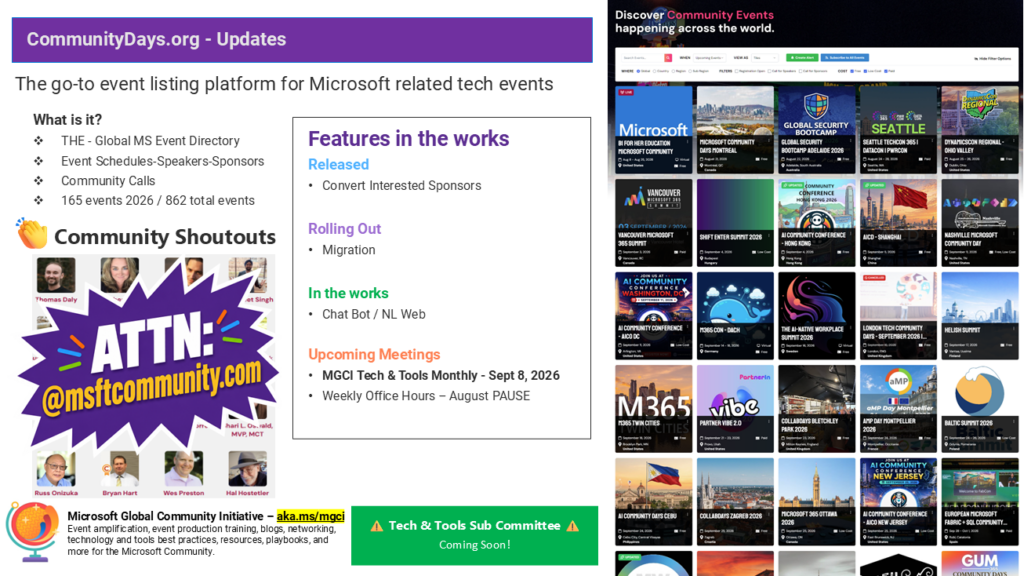
Task: Open the Microsoft 365 Ottawa tile
Action: tap(816, 502)
